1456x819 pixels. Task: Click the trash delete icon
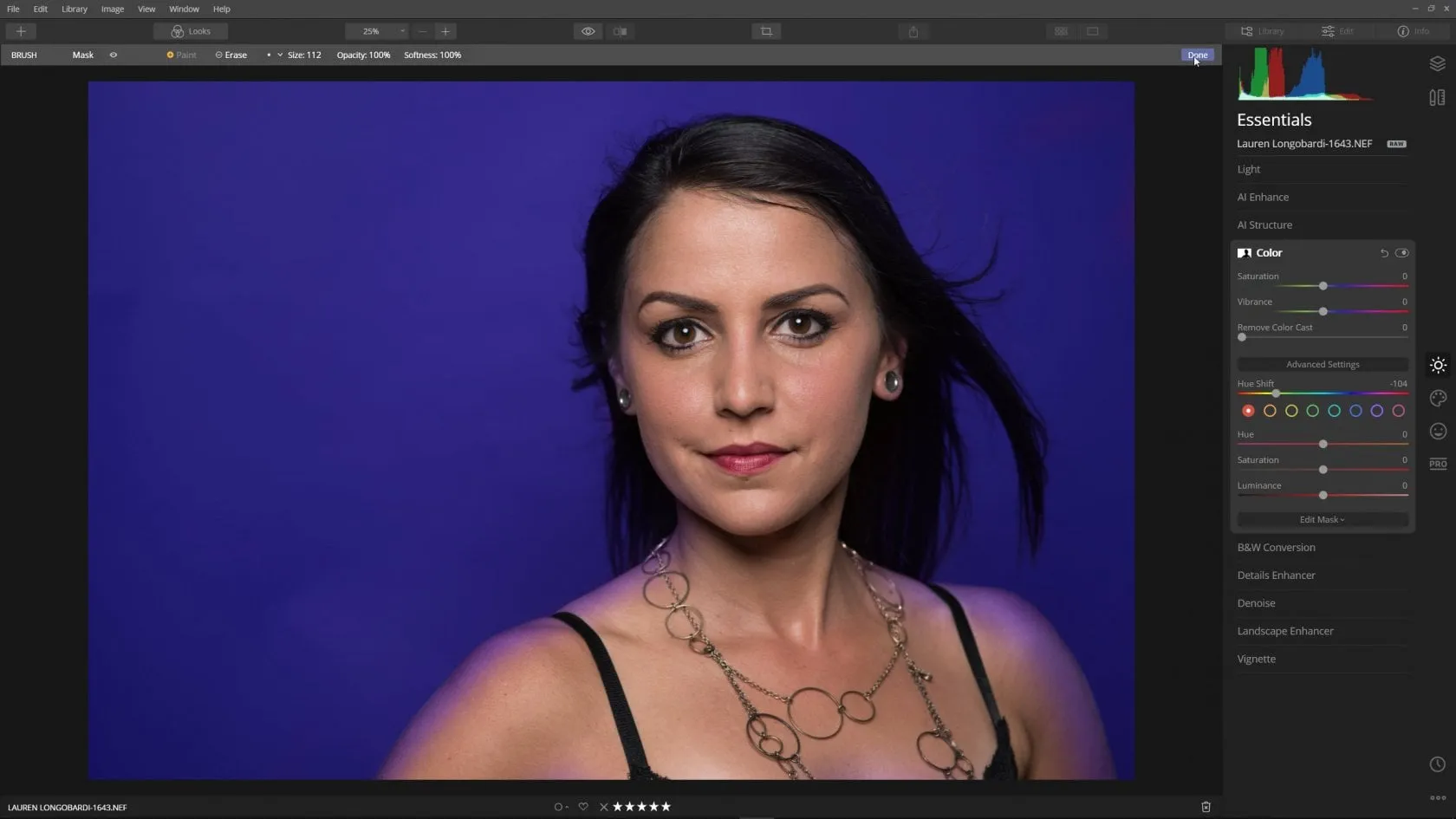pos(1206,807)
